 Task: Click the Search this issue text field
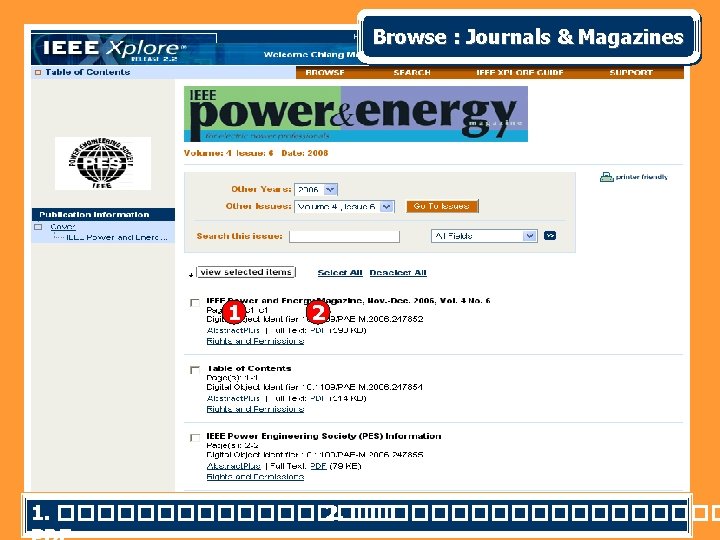pos(344,236)
